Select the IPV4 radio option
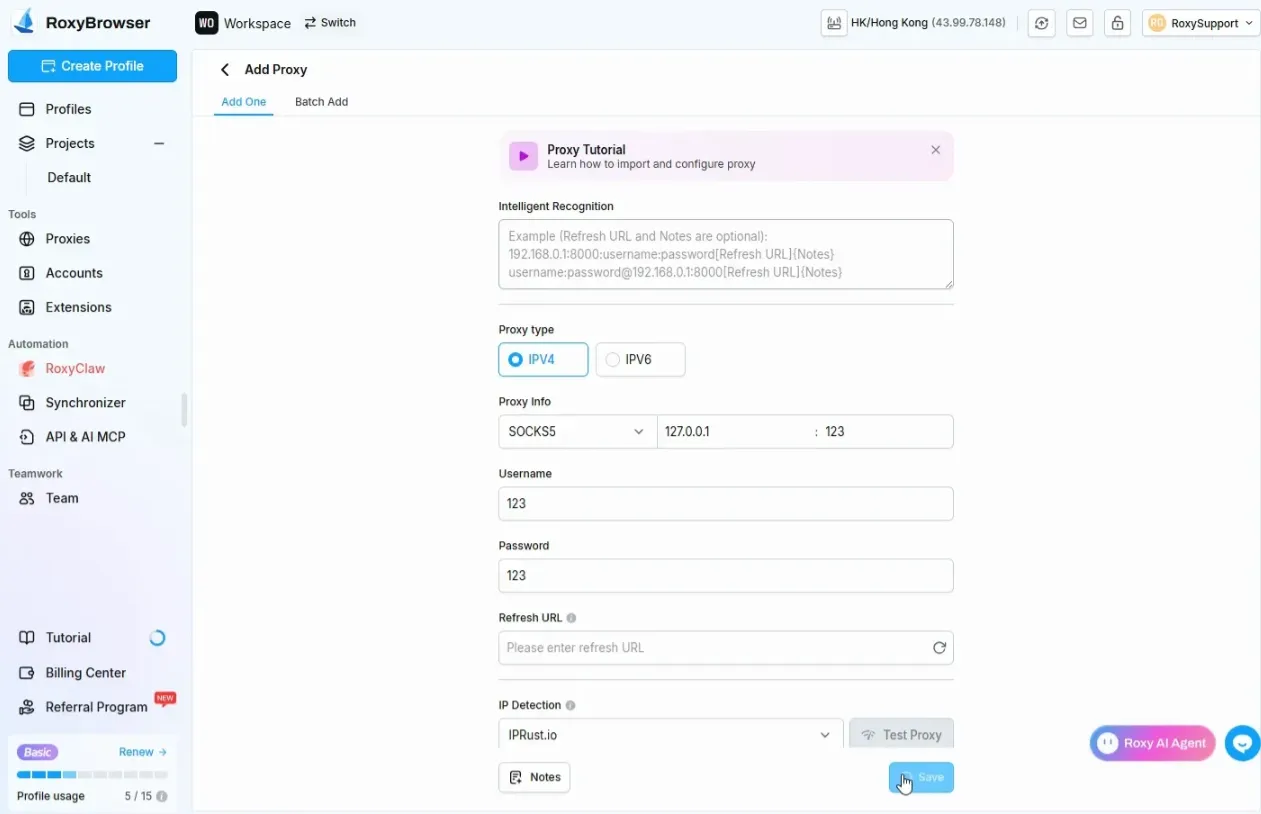Screen dimensions: 1261x814 [x=543, y=359]
